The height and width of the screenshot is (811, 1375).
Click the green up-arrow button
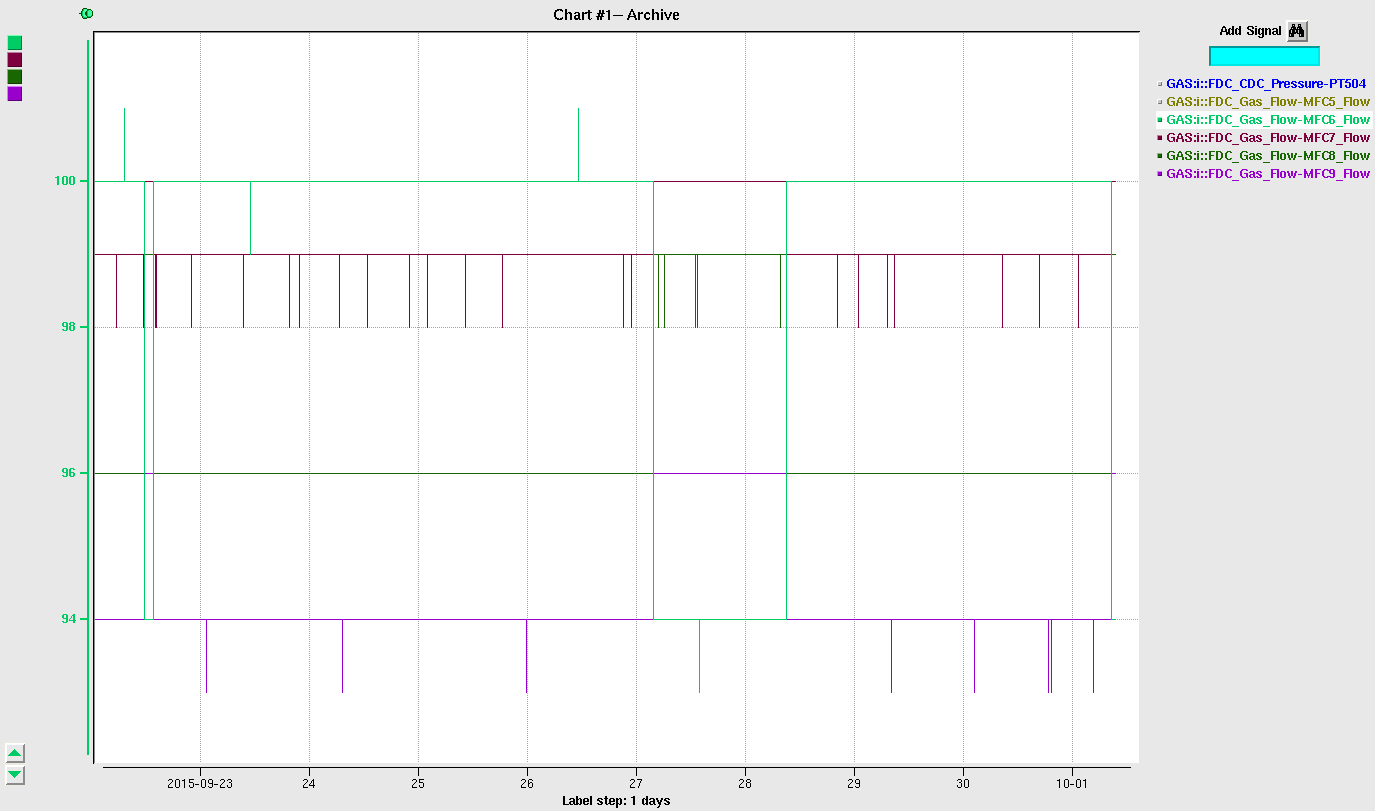pyautogui.click(x=15, y=753)
